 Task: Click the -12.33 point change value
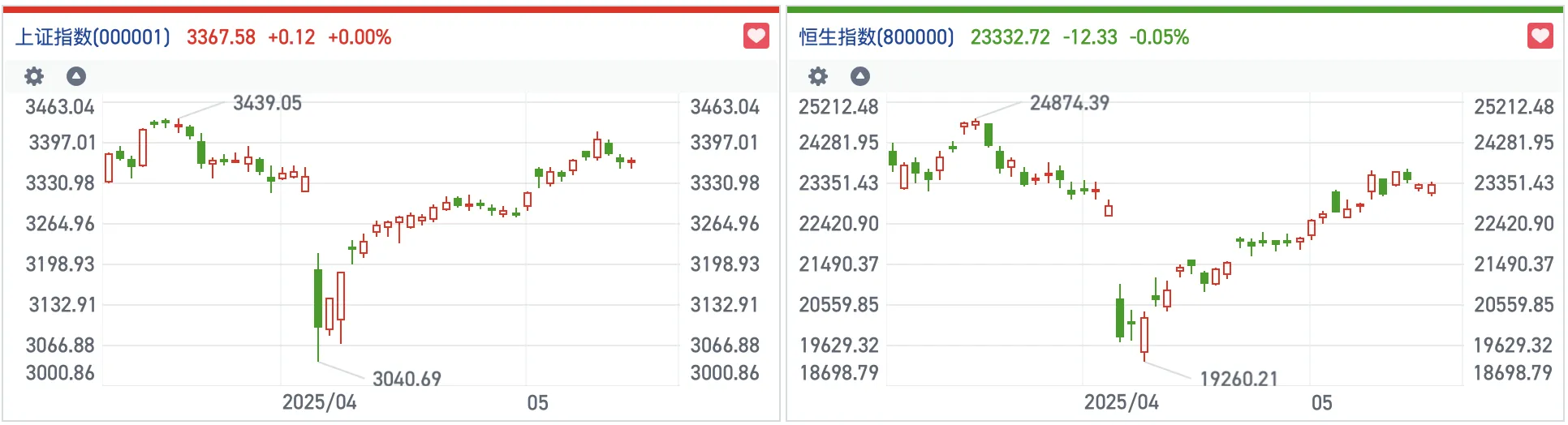pos(1090,37)
